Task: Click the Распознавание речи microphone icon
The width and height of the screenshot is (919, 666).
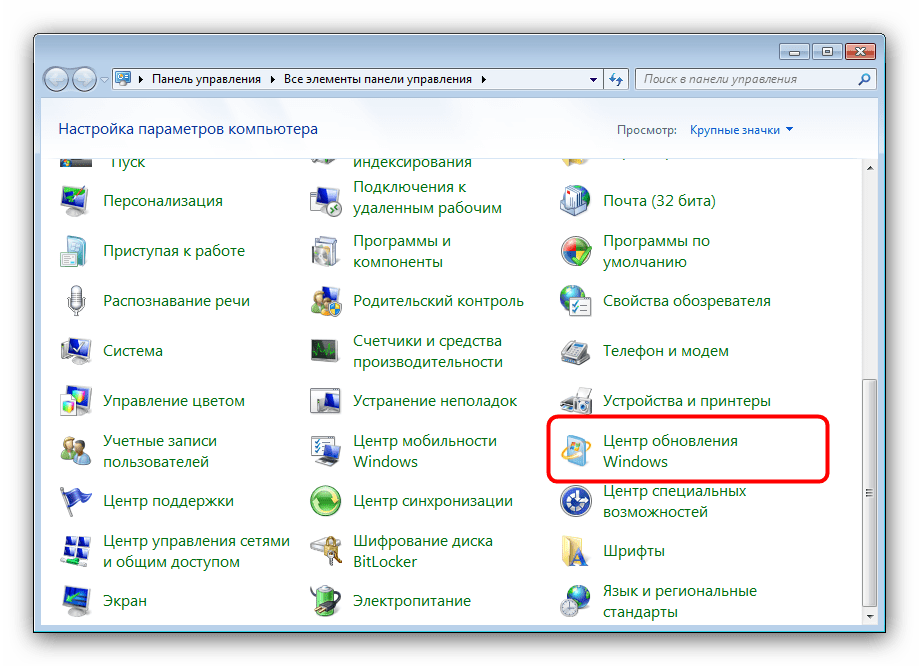Action: tap(76, 301)
